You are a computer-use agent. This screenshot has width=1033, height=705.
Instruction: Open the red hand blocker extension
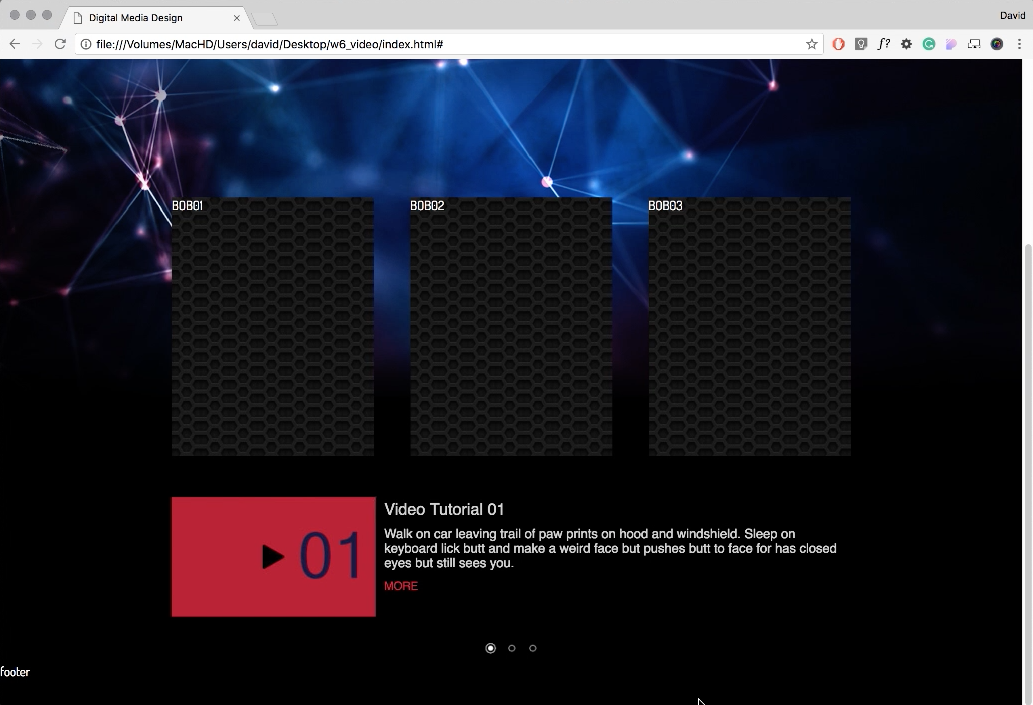click(838, 44)
